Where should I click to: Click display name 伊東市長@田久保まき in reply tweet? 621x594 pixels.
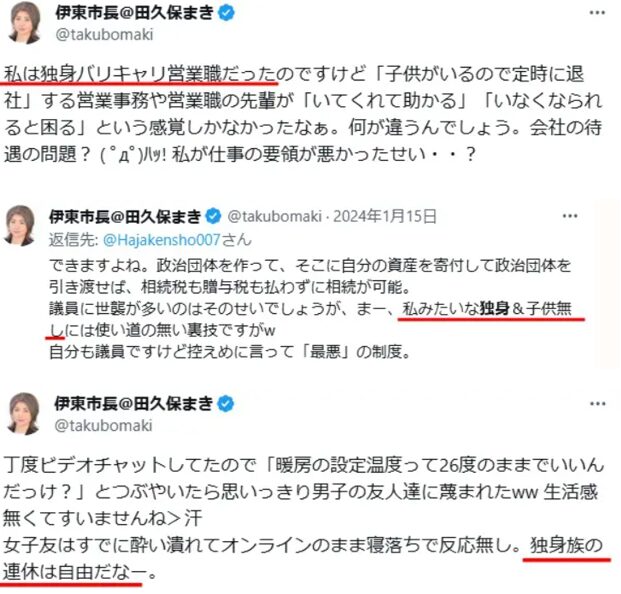tap(126, 216)
